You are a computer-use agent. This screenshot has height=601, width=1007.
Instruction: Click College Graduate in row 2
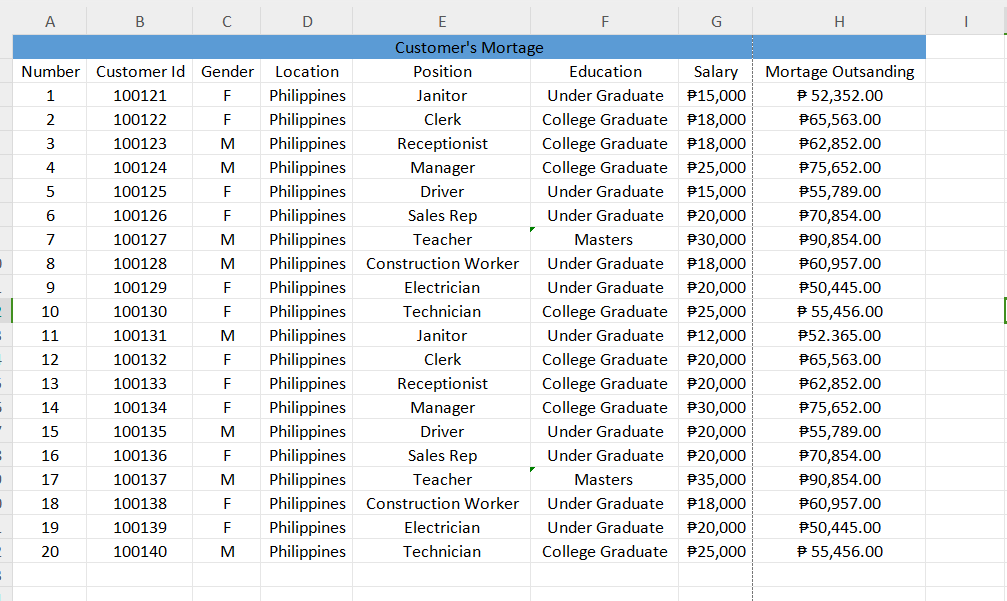[604, 119]
